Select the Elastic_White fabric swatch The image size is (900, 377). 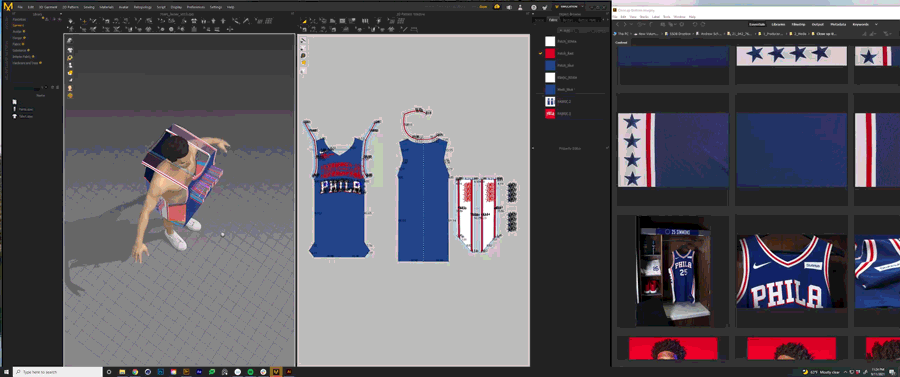(x=550, y=77)
